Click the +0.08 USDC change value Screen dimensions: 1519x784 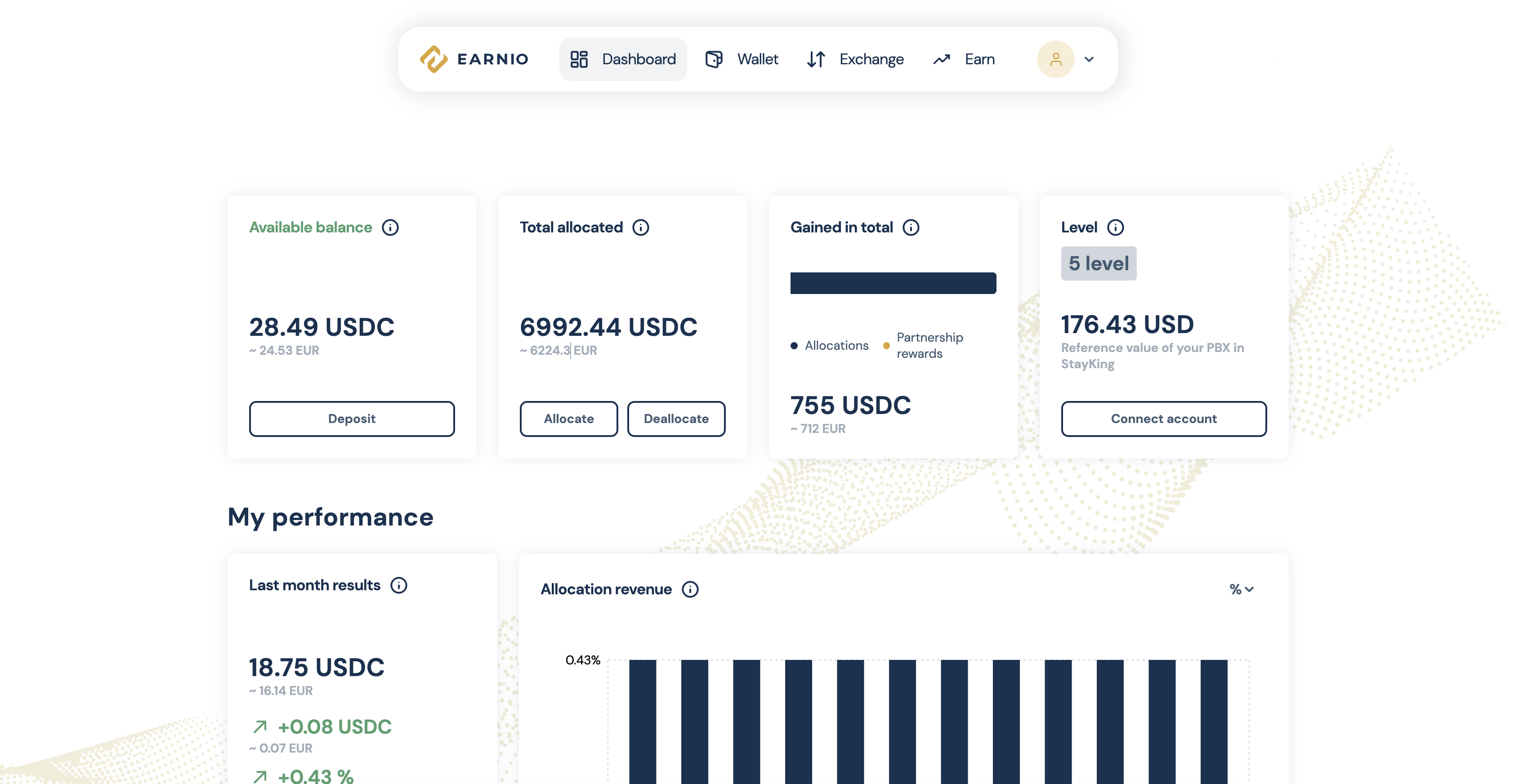[335, 727]
